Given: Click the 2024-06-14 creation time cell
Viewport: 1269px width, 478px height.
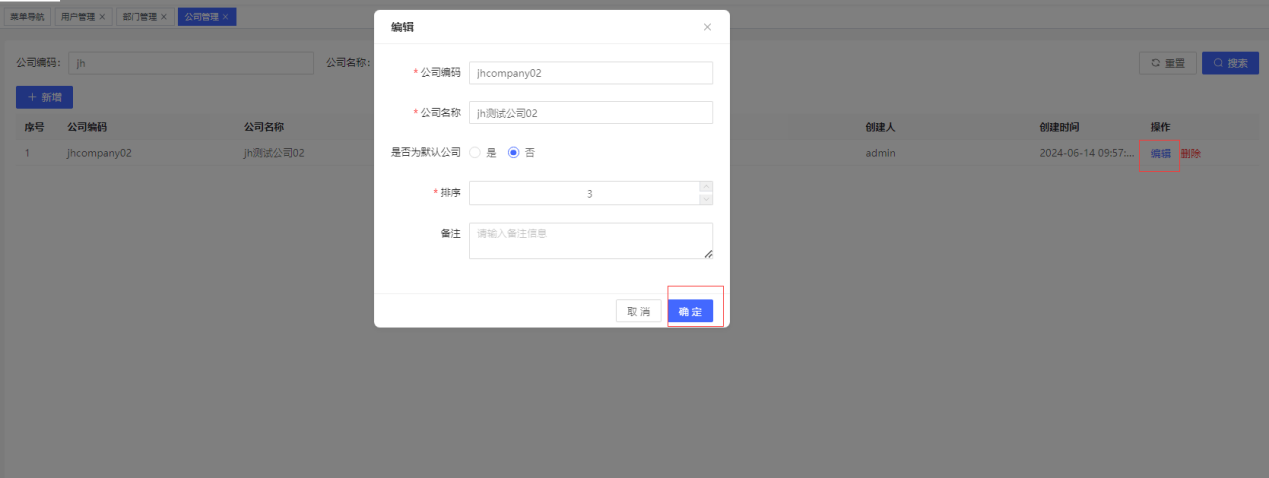Looking at the screenshot, I should click(x=1087, y=154).
